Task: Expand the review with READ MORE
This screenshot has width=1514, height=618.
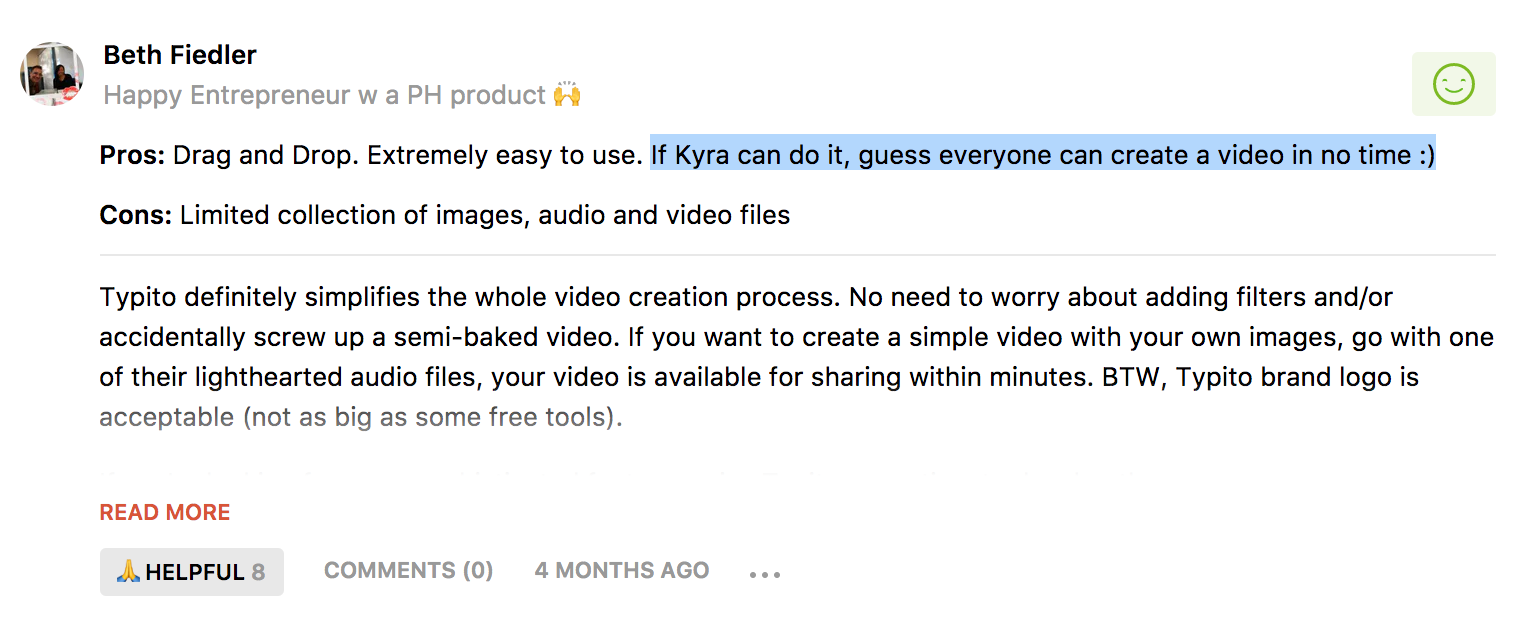Action: pyautogui.click(x=165, y=512)
